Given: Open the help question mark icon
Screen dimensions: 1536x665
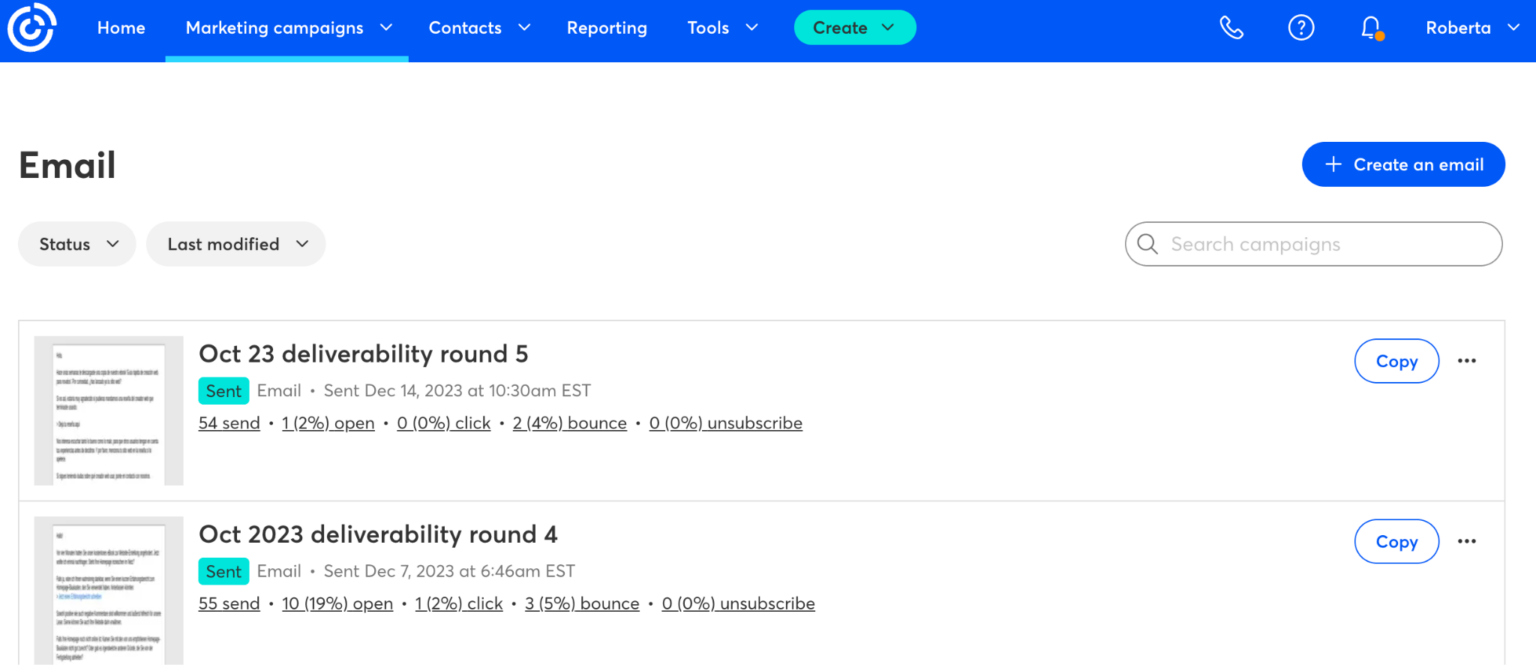Looking at the screenshot, I should 1301,27.
